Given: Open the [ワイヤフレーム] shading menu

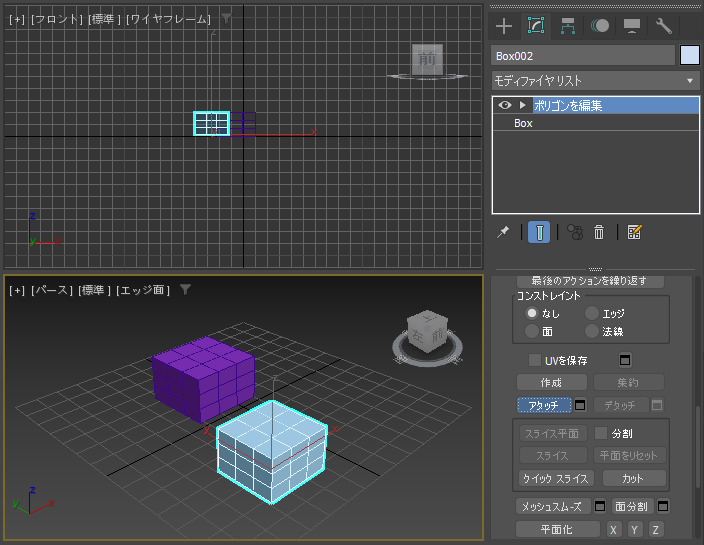Looking at the screenshot, I should pyautogui.click(x=168, y=19).
